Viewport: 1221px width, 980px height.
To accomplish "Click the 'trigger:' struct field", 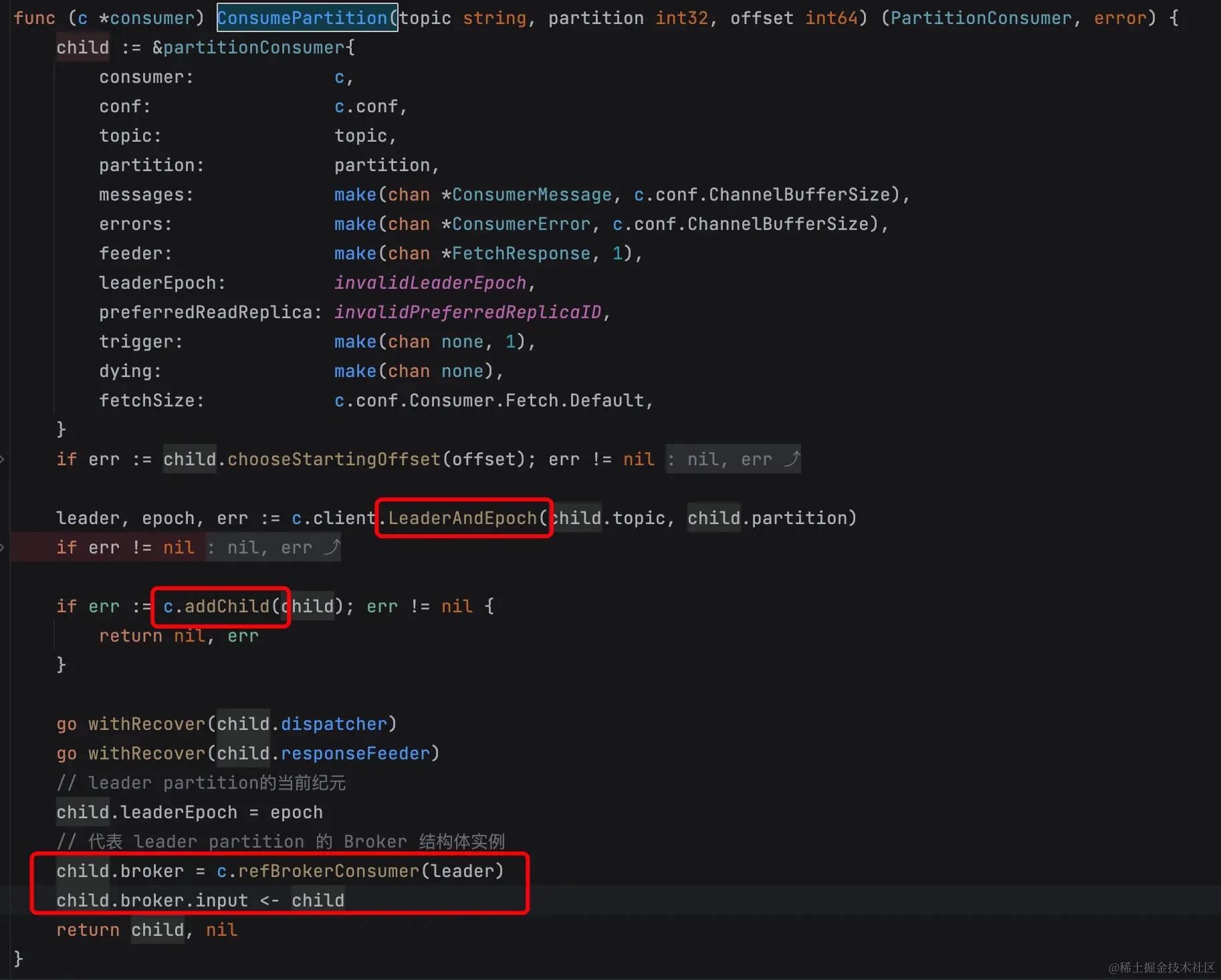I will point(141,342).
